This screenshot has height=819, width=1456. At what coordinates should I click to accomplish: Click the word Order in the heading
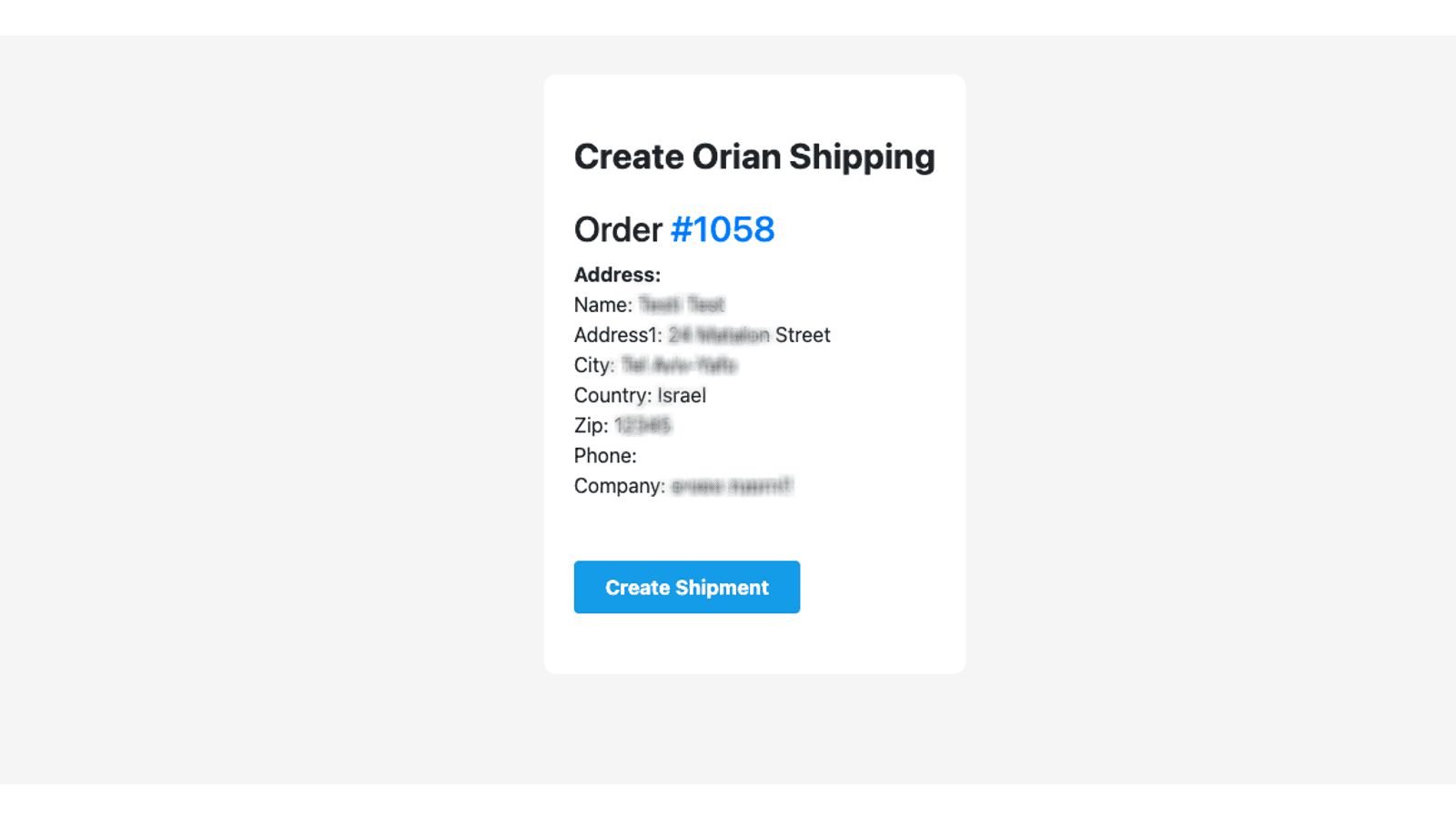point(618,229)
